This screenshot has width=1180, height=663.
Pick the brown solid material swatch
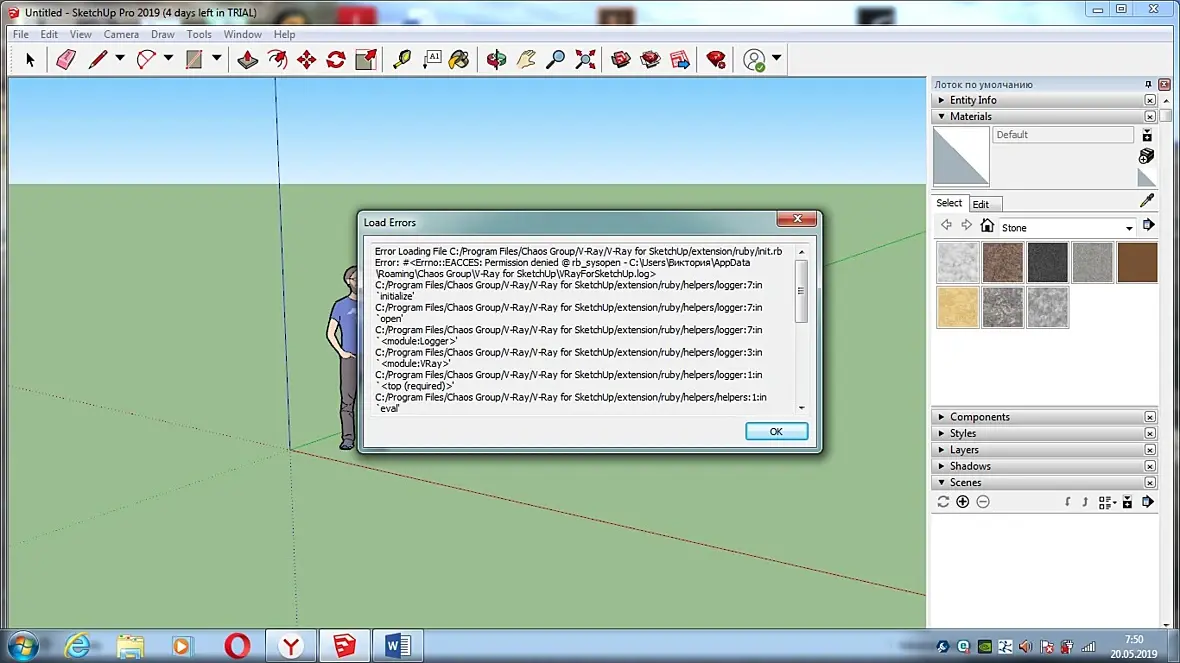1137,262
